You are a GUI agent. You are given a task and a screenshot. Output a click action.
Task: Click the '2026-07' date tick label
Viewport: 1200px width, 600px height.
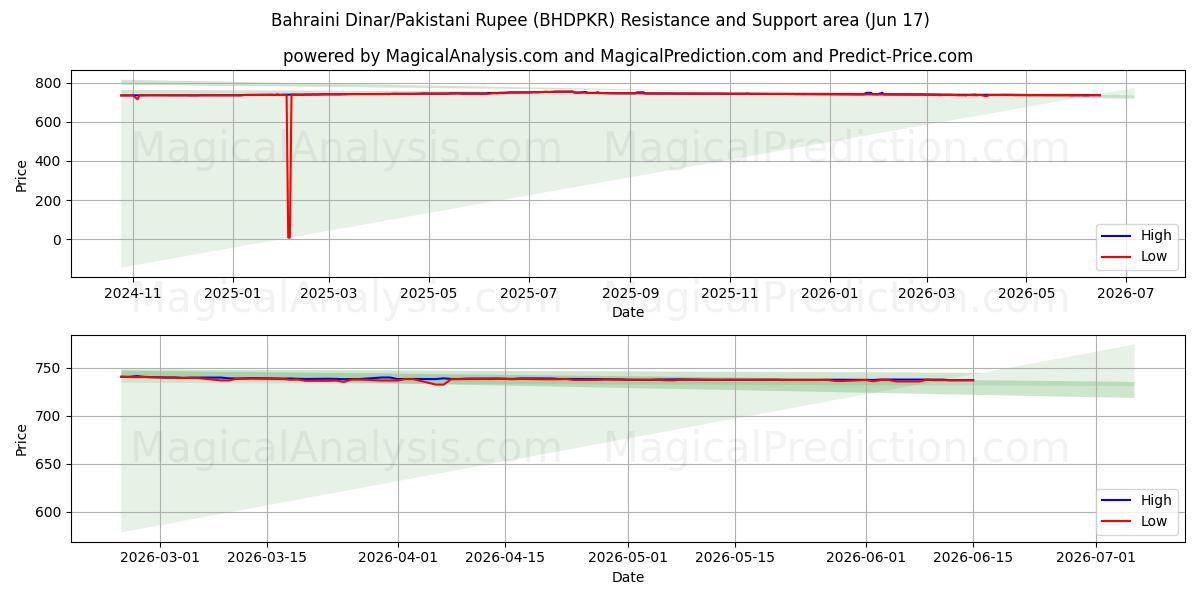point(1126,295)
